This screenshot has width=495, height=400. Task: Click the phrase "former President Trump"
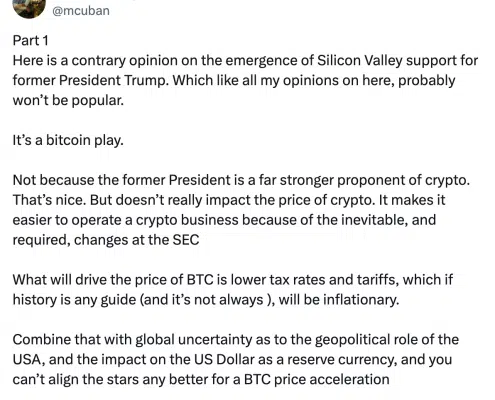(90, 80)
